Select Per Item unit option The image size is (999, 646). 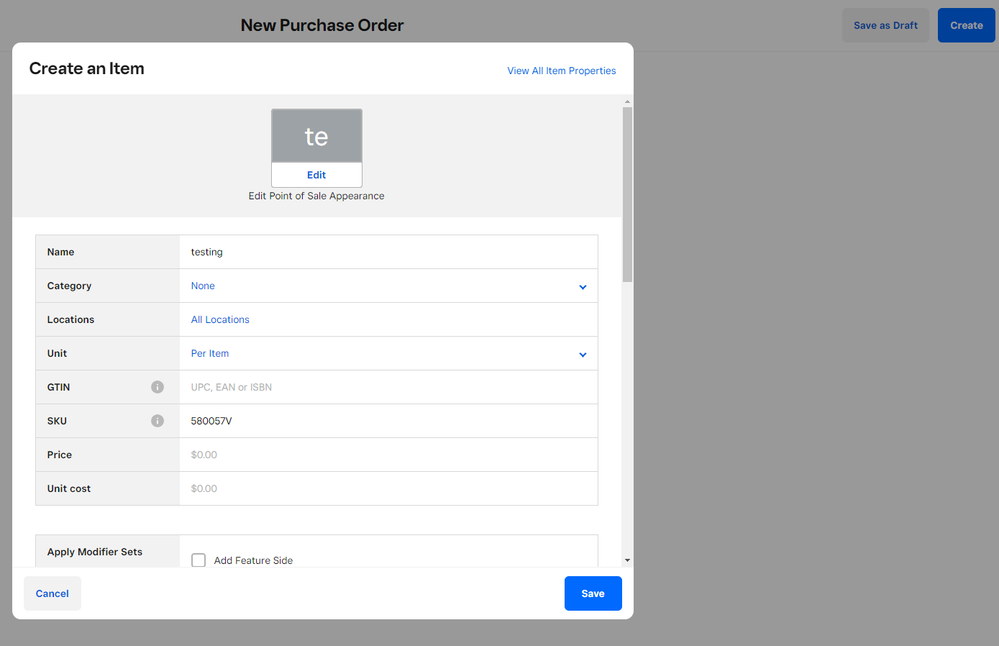coord(209,353)
